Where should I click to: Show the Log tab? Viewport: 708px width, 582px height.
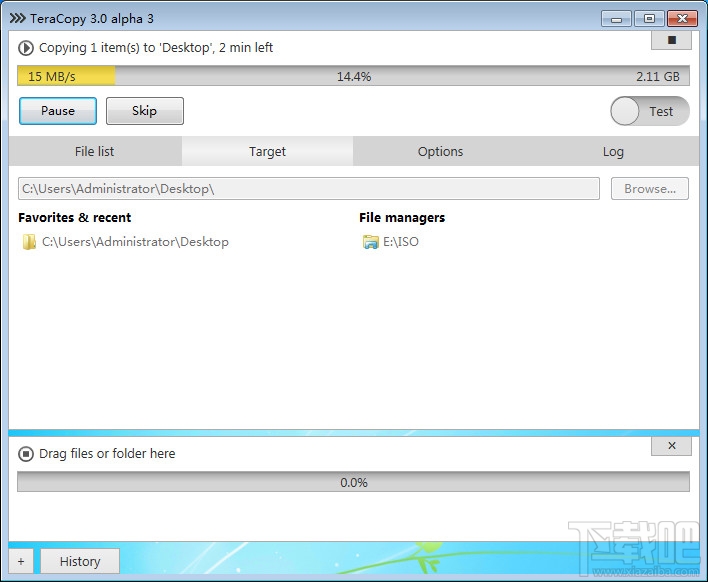pos(613,151)
